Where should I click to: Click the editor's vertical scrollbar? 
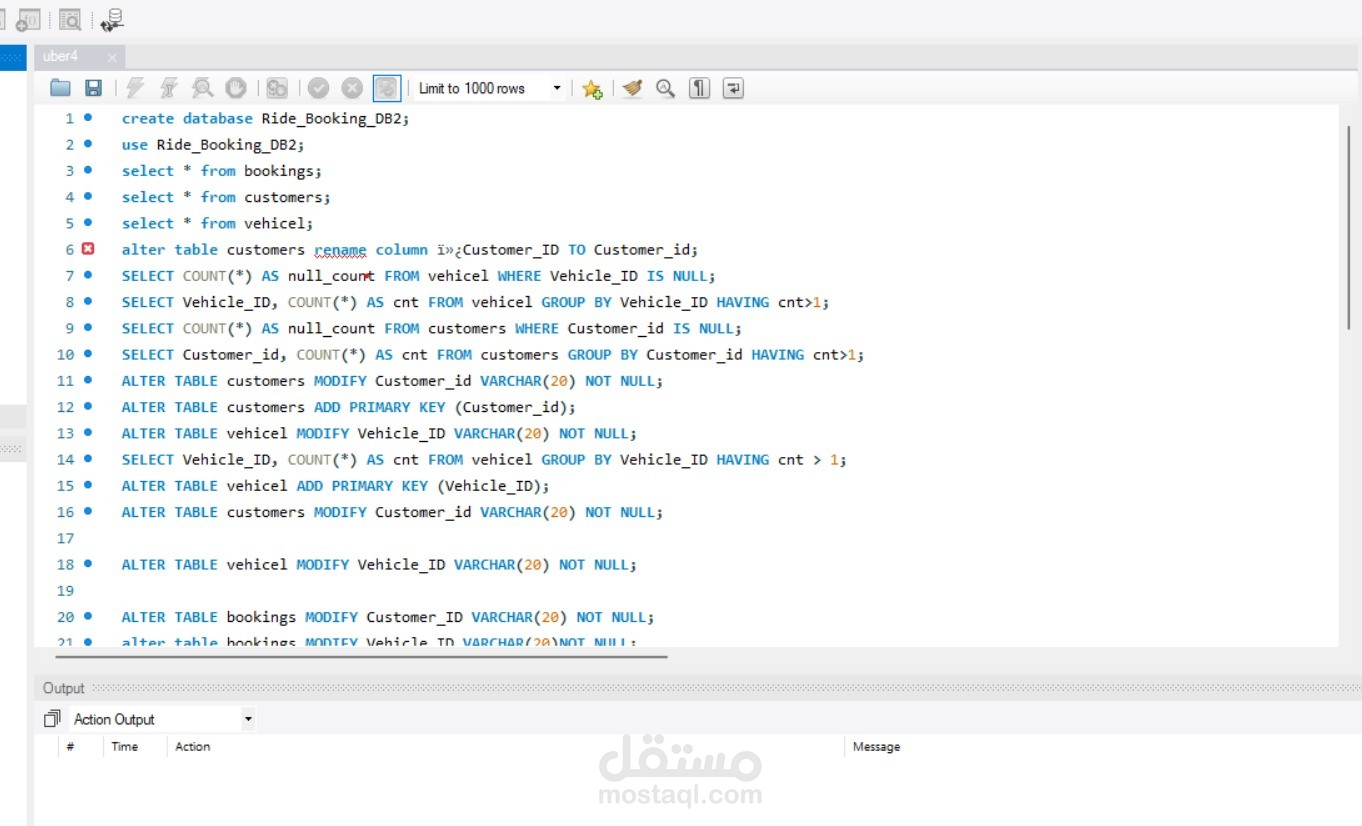click(1349, 227)
